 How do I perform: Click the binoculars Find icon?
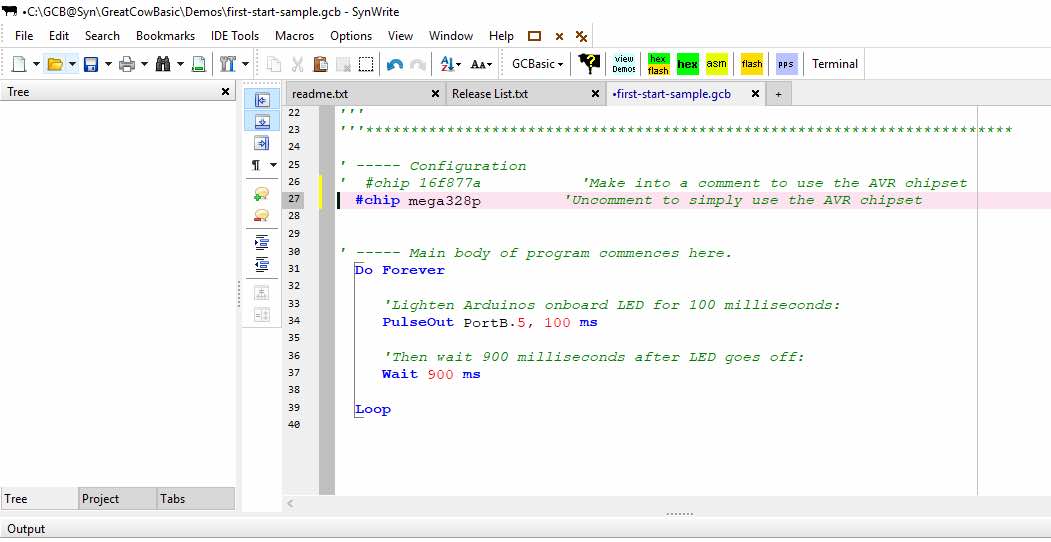(163, 64)
